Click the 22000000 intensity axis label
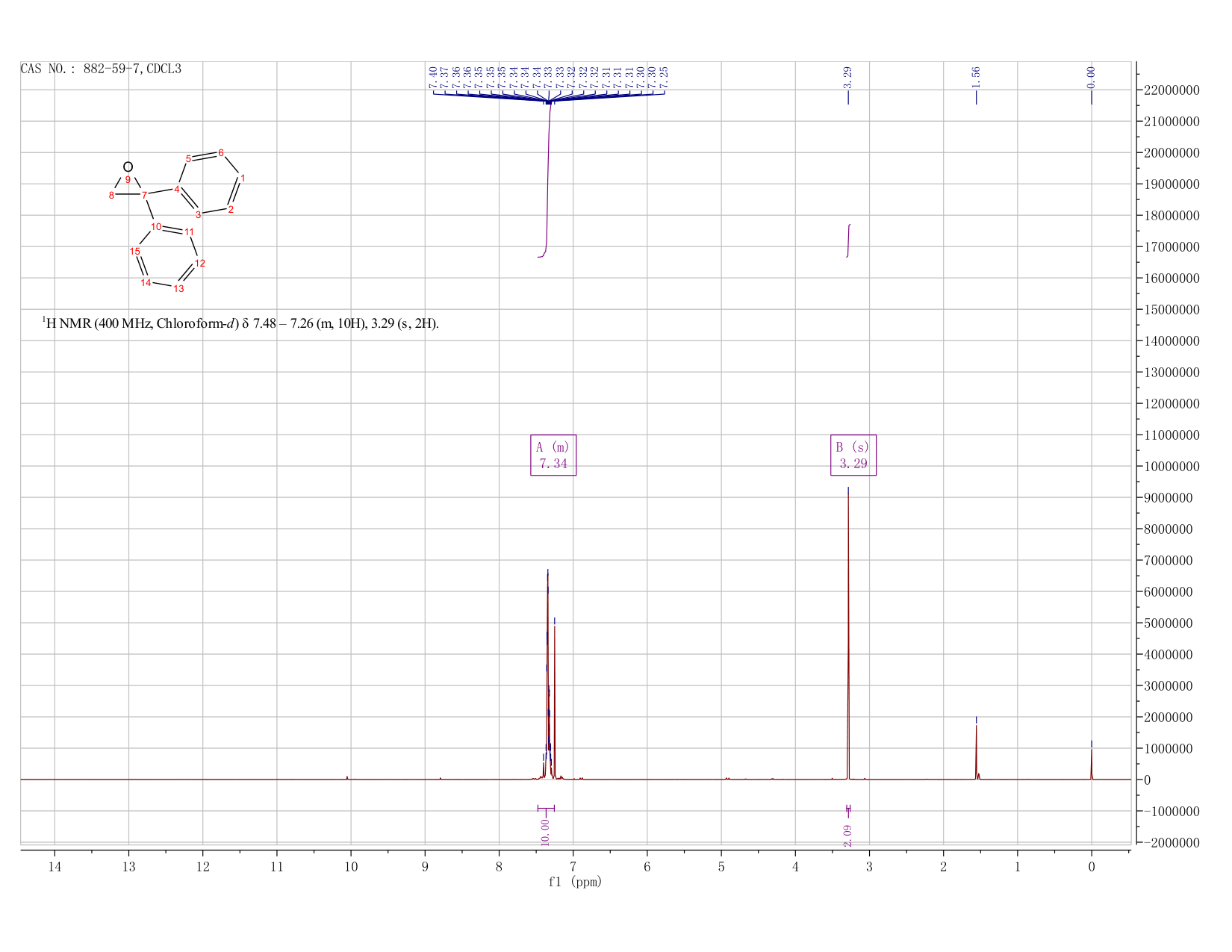The image size is (1232, 952). tap(1172, 90)
